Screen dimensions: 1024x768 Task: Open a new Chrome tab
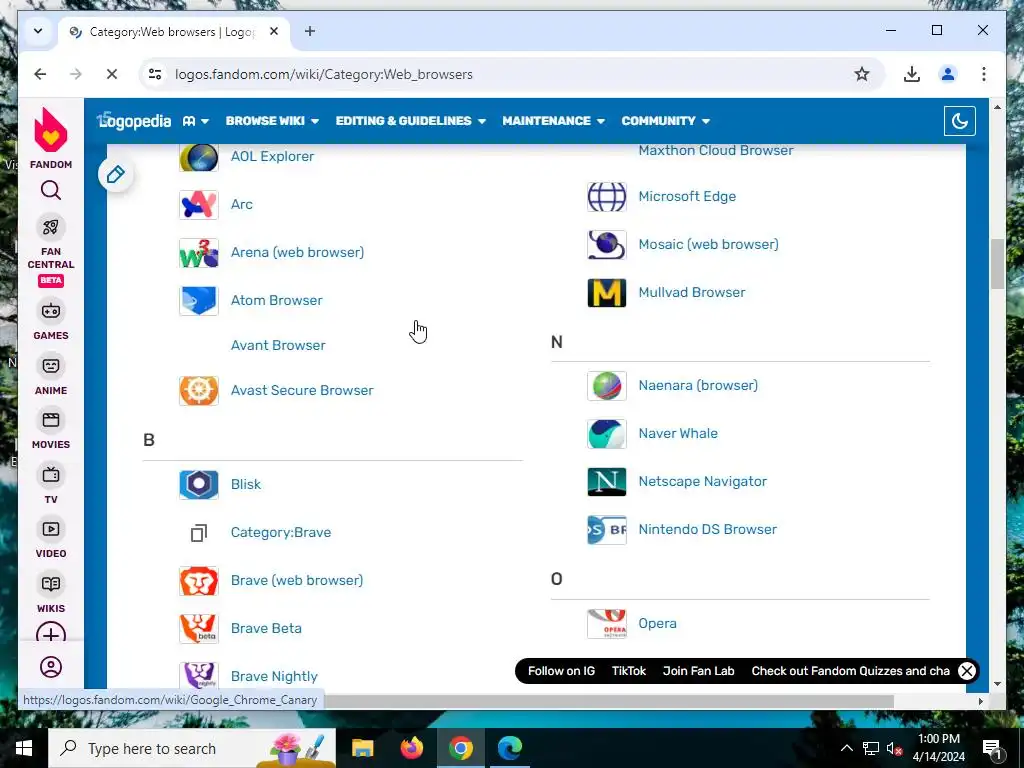[x=310, y=31]
